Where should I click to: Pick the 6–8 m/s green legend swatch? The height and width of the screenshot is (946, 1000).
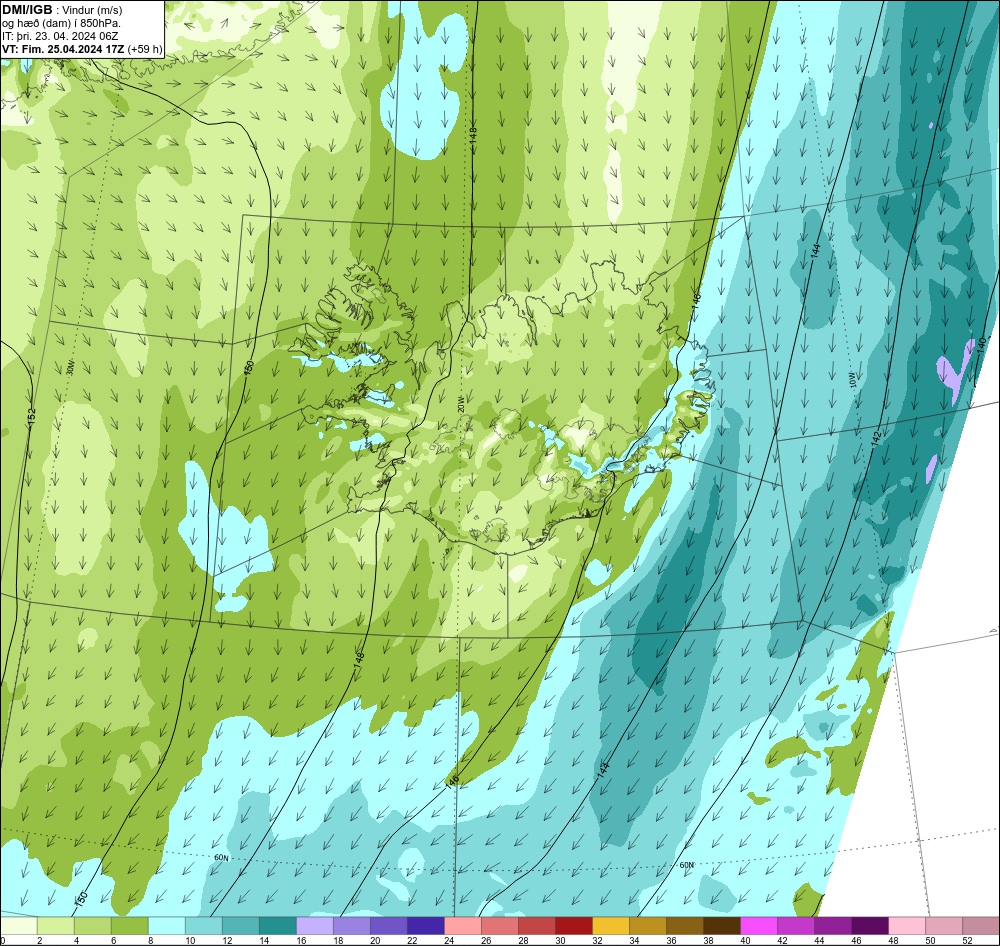click(x=130, y=926)
